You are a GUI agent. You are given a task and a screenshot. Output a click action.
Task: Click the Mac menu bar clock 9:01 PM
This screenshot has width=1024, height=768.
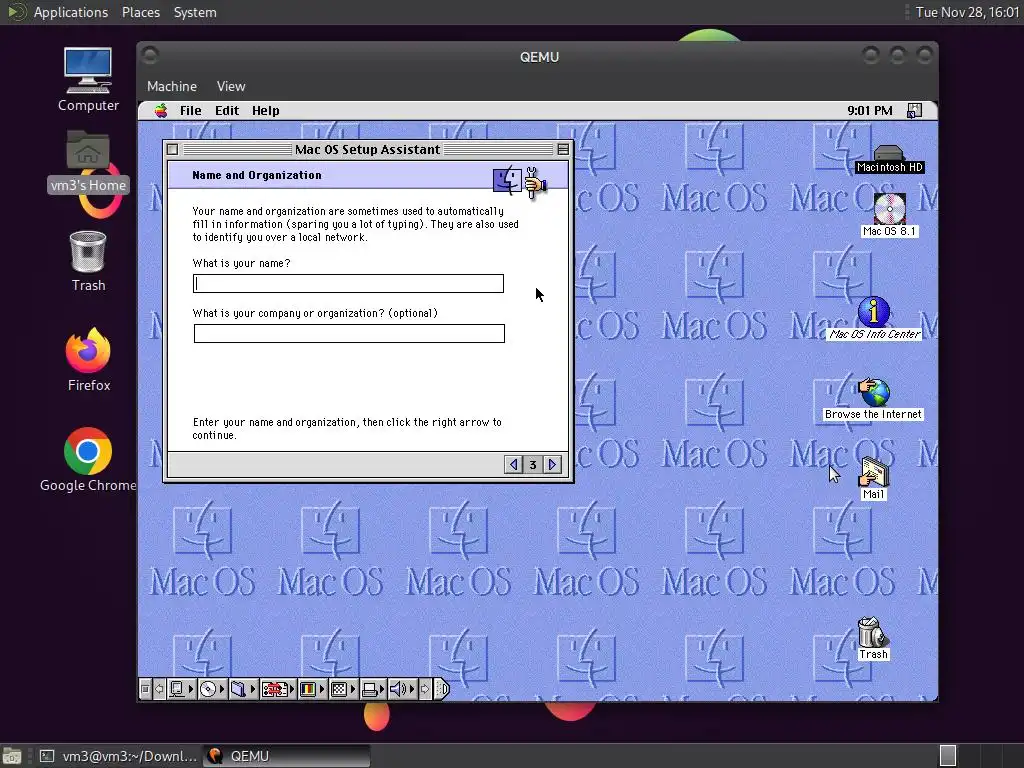point(869,110)
